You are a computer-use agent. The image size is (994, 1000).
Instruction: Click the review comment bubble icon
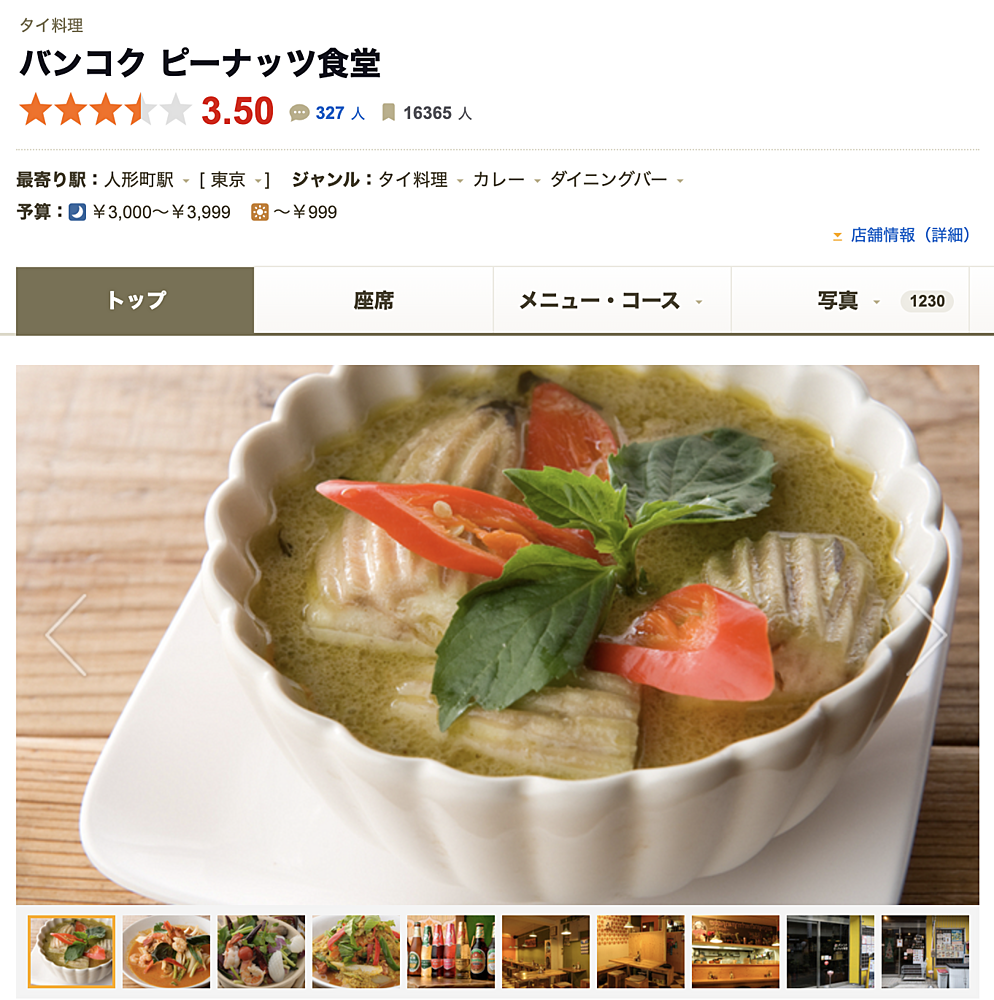click(299, 114)
